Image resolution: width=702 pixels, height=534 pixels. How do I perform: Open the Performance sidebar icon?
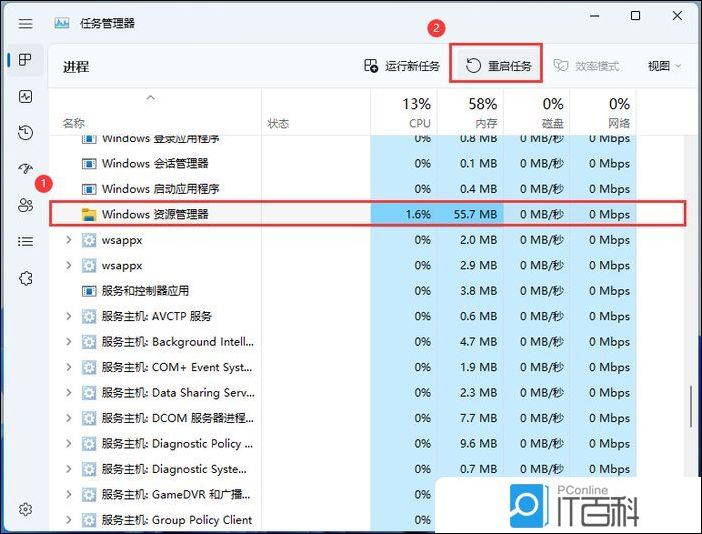(26, 96)
